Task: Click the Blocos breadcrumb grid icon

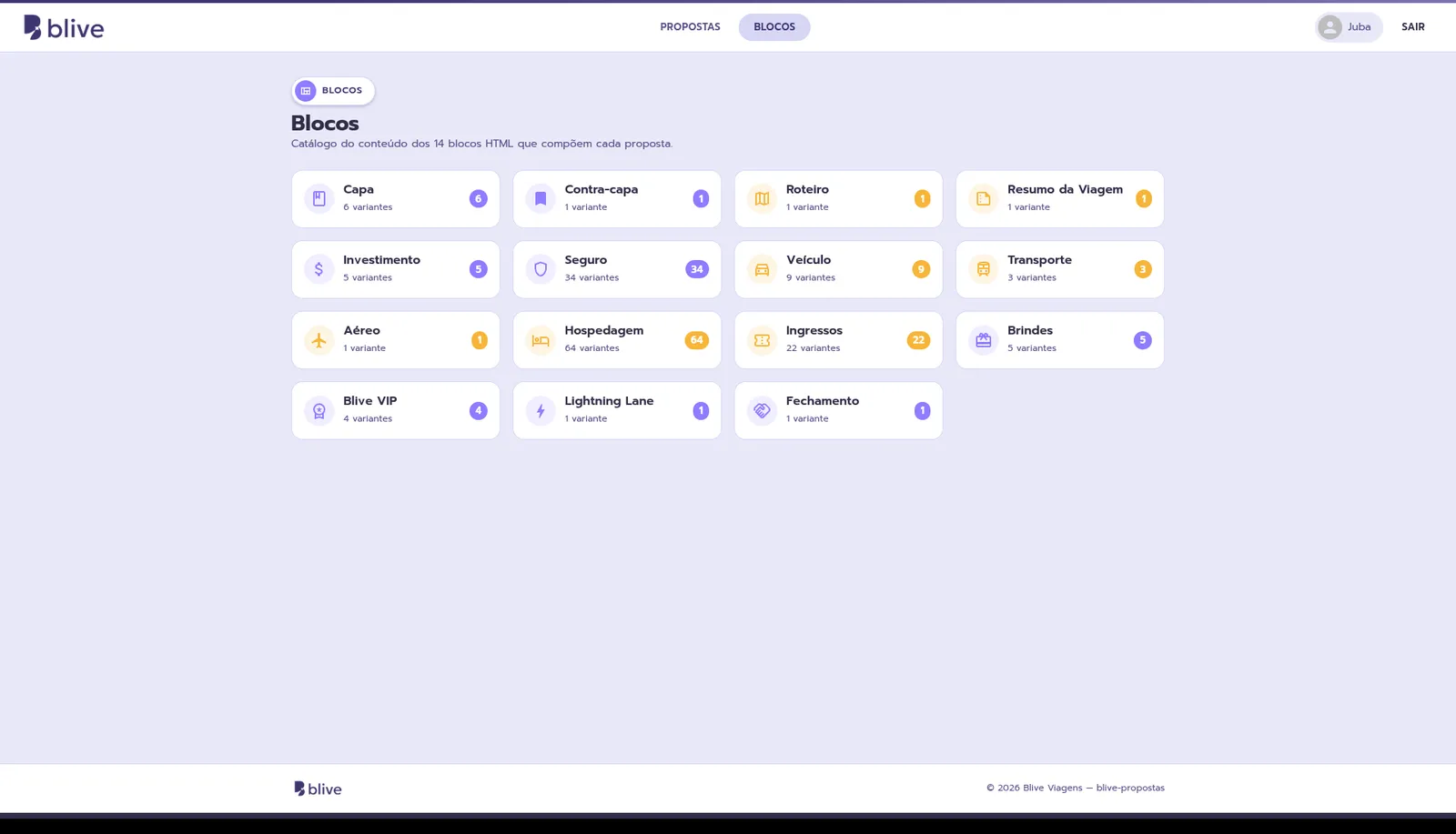Action: [x=306, y=91]
